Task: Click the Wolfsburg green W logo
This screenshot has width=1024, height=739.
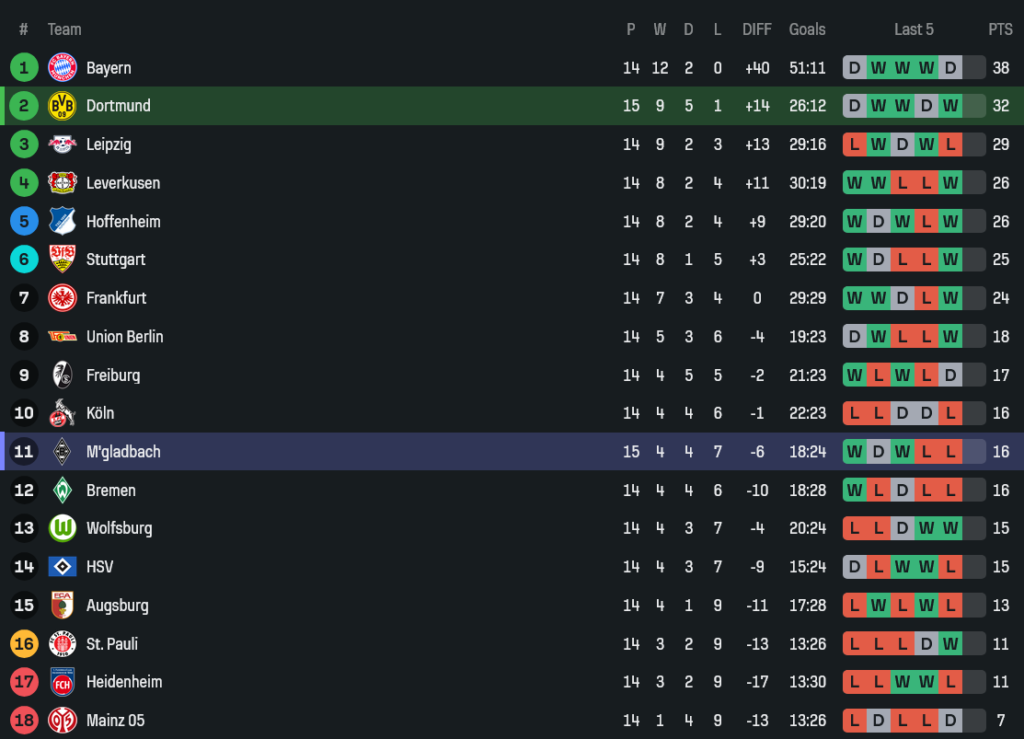Action: [62, 528]
